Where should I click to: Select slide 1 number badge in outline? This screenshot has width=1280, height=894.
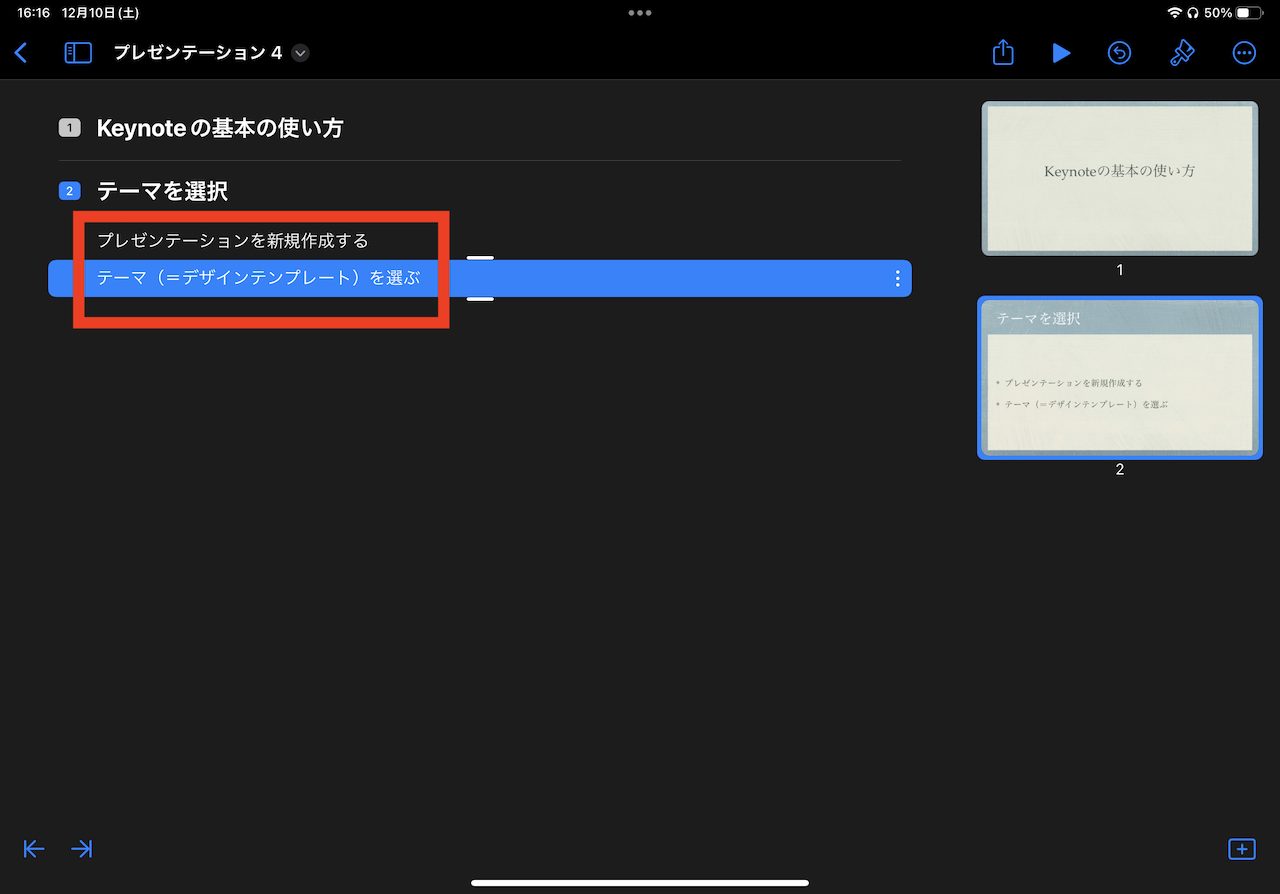[x=69, y=128]
